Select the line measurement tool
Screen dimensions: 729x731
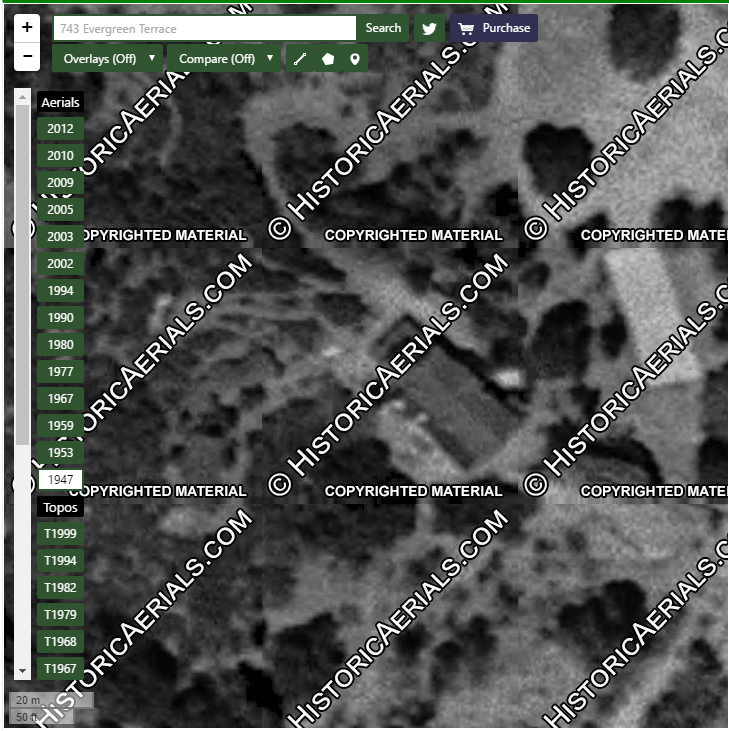(300, 59)
